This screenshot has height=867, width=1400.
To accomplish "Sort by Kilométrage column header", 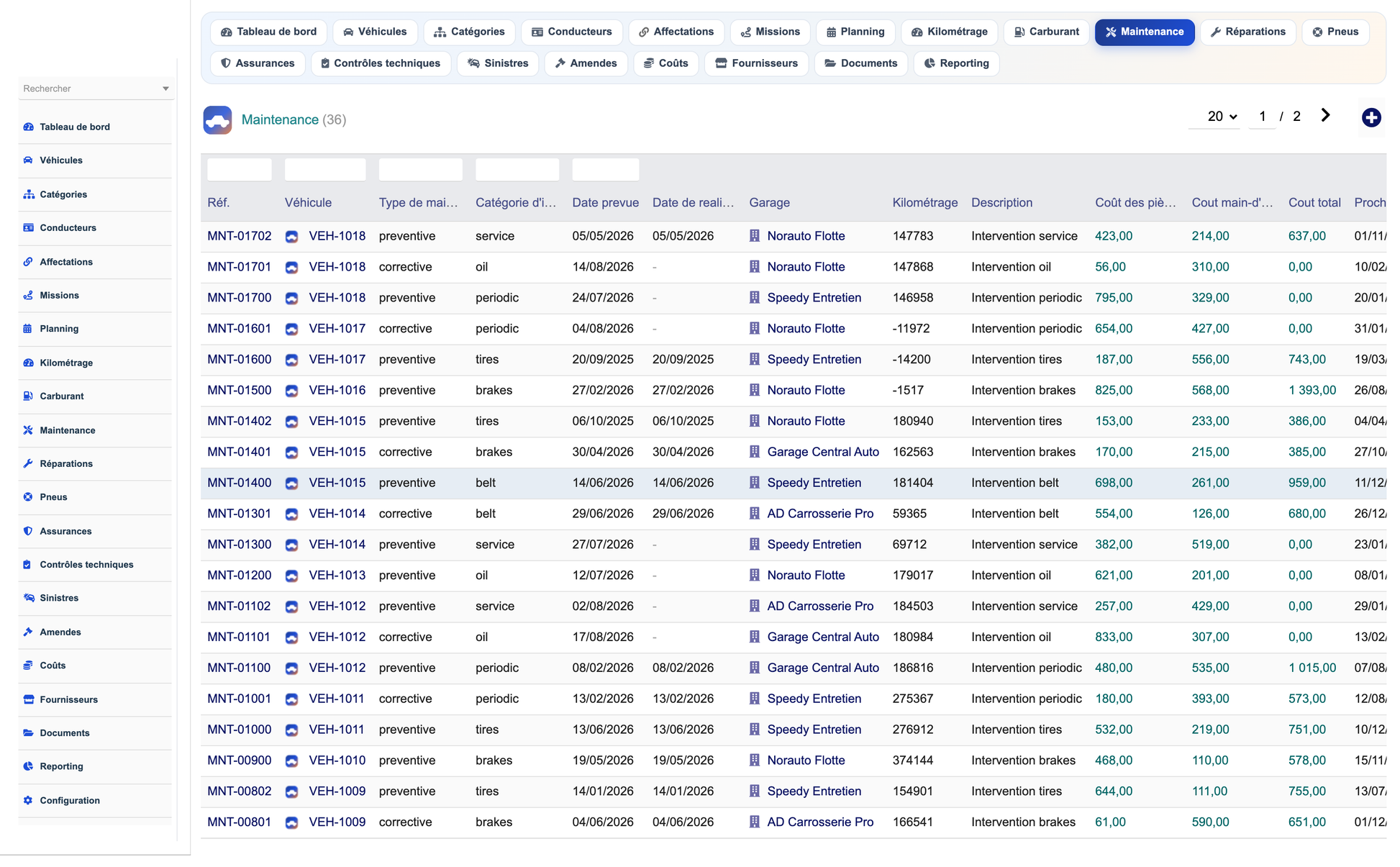I will click(x=924, y=203).
